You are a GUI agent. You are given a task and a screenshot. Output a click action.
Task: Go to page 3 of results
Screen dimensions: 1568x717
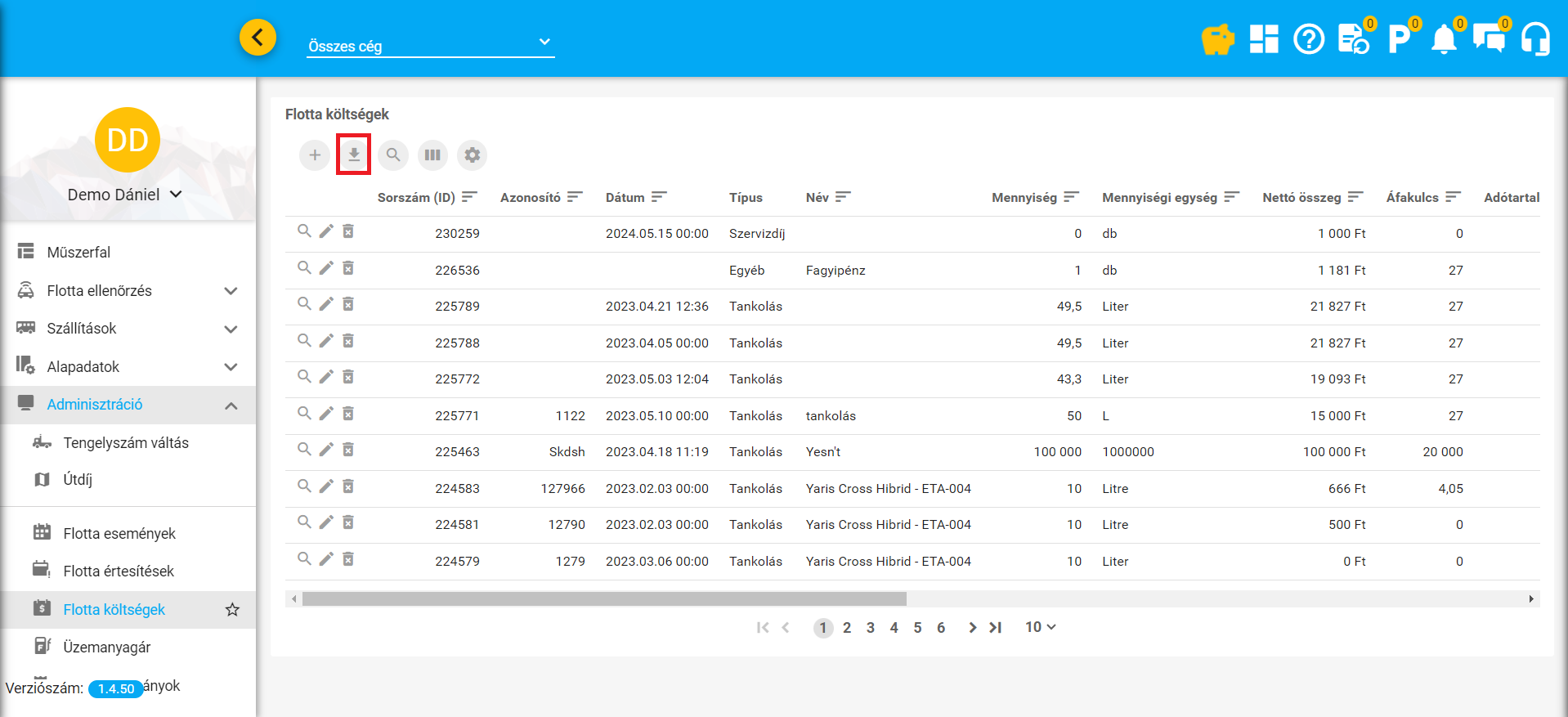point(871,628)
